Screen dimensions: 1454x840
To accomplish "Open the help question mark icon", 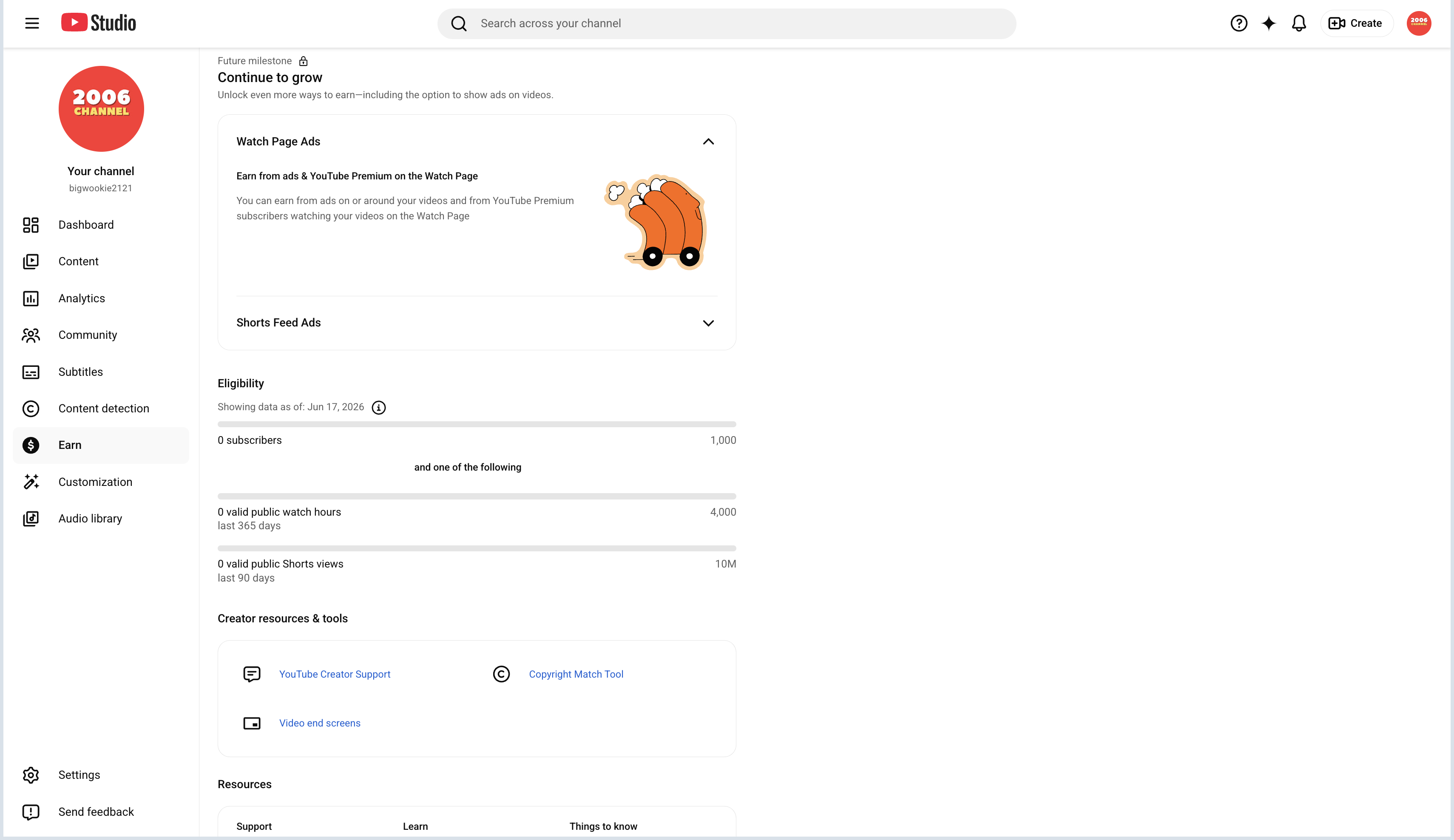I will point(1239,23).
